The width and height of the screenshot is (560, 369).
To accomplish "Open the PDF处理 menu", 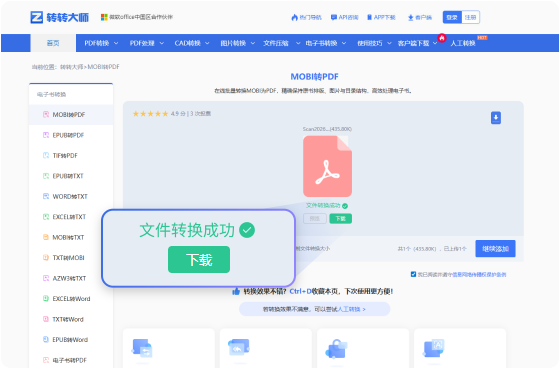I will coord(142,43).
